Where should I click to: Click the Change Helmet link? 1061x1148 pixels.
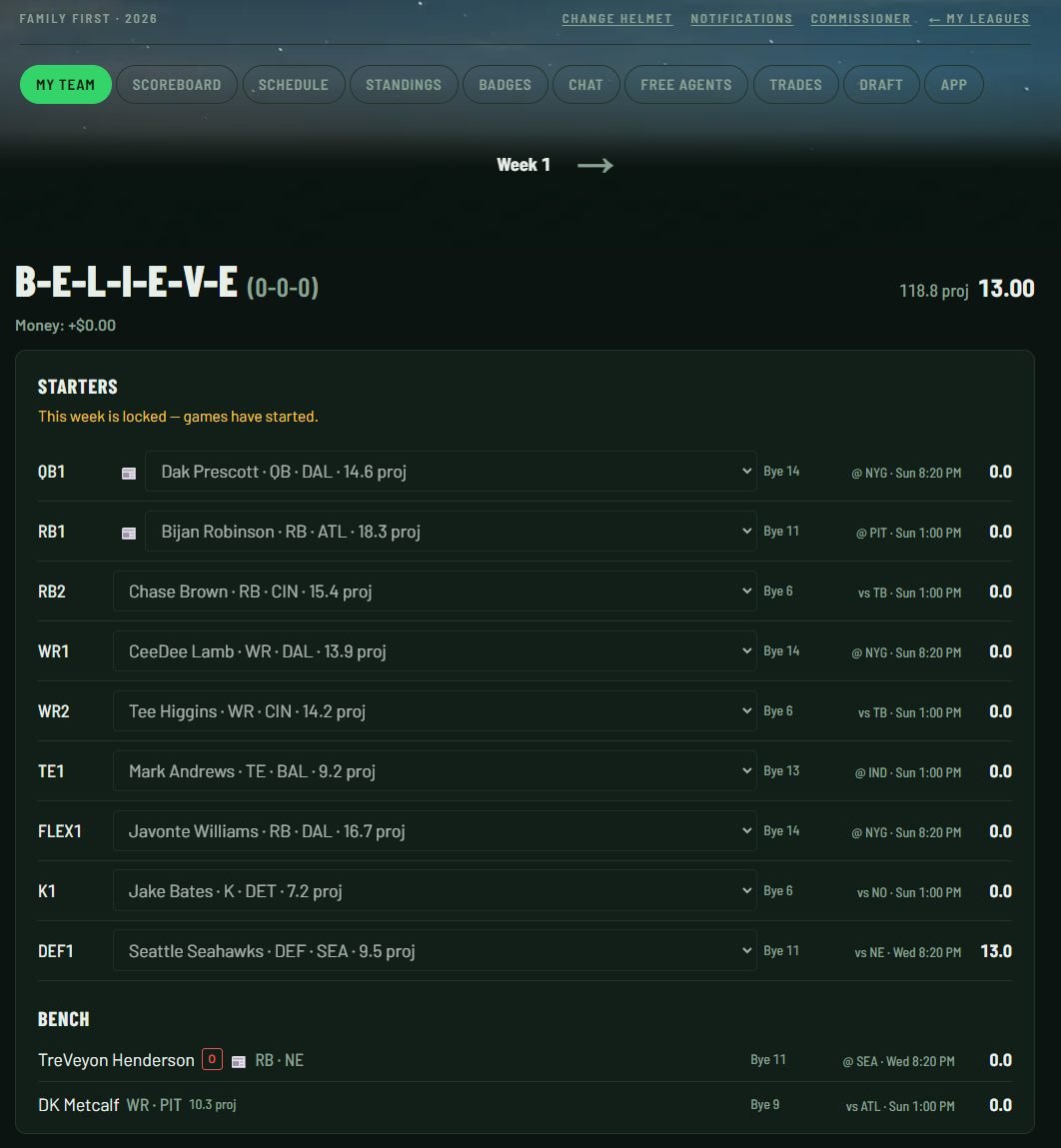click(617, 19)
